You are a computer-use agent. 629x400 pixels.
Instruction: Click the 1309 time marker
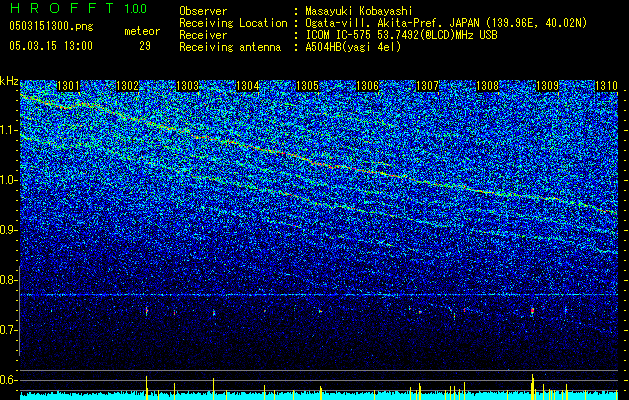point(548,86)
